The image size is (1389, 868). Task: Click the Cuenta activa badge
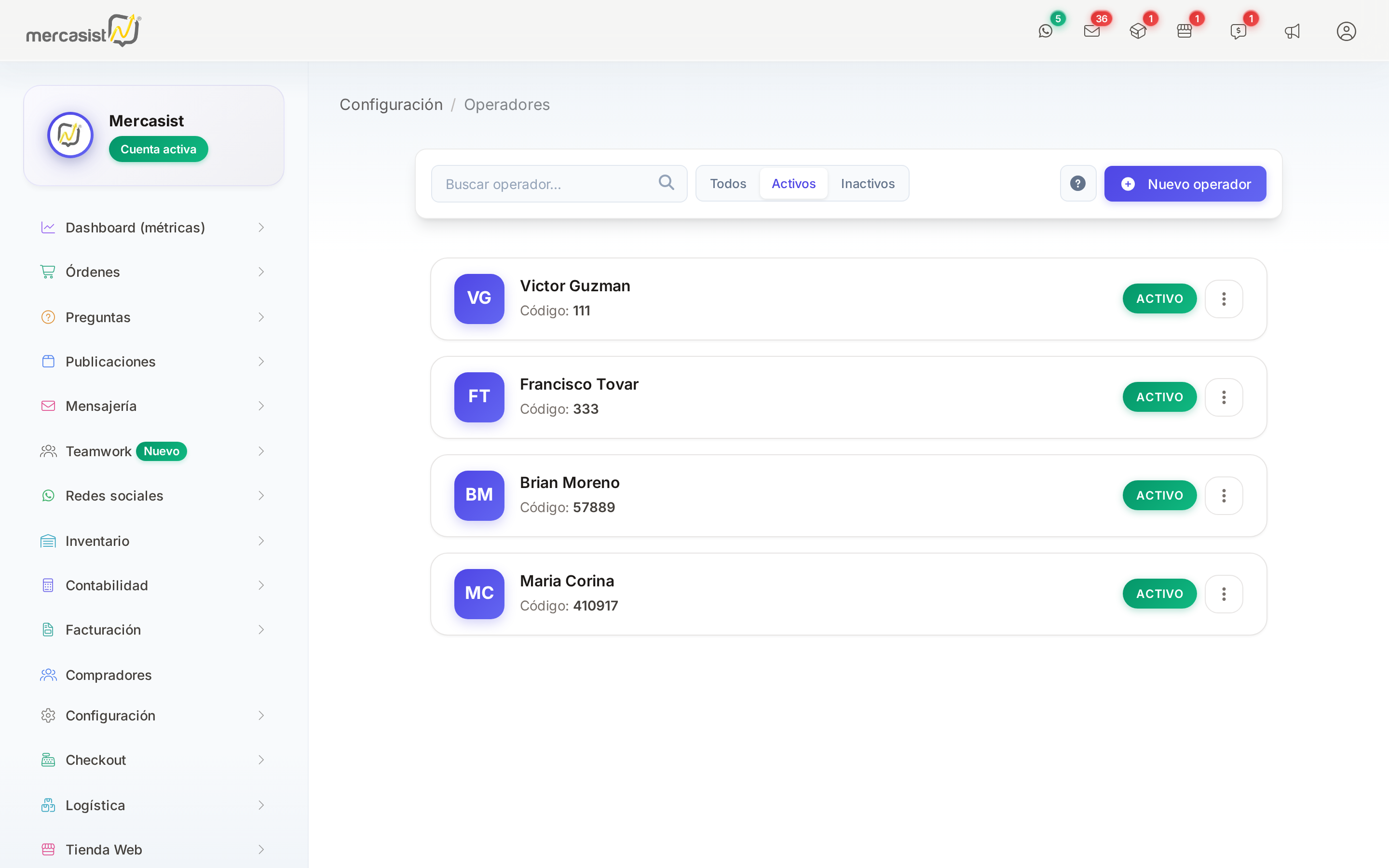(158, 149)
